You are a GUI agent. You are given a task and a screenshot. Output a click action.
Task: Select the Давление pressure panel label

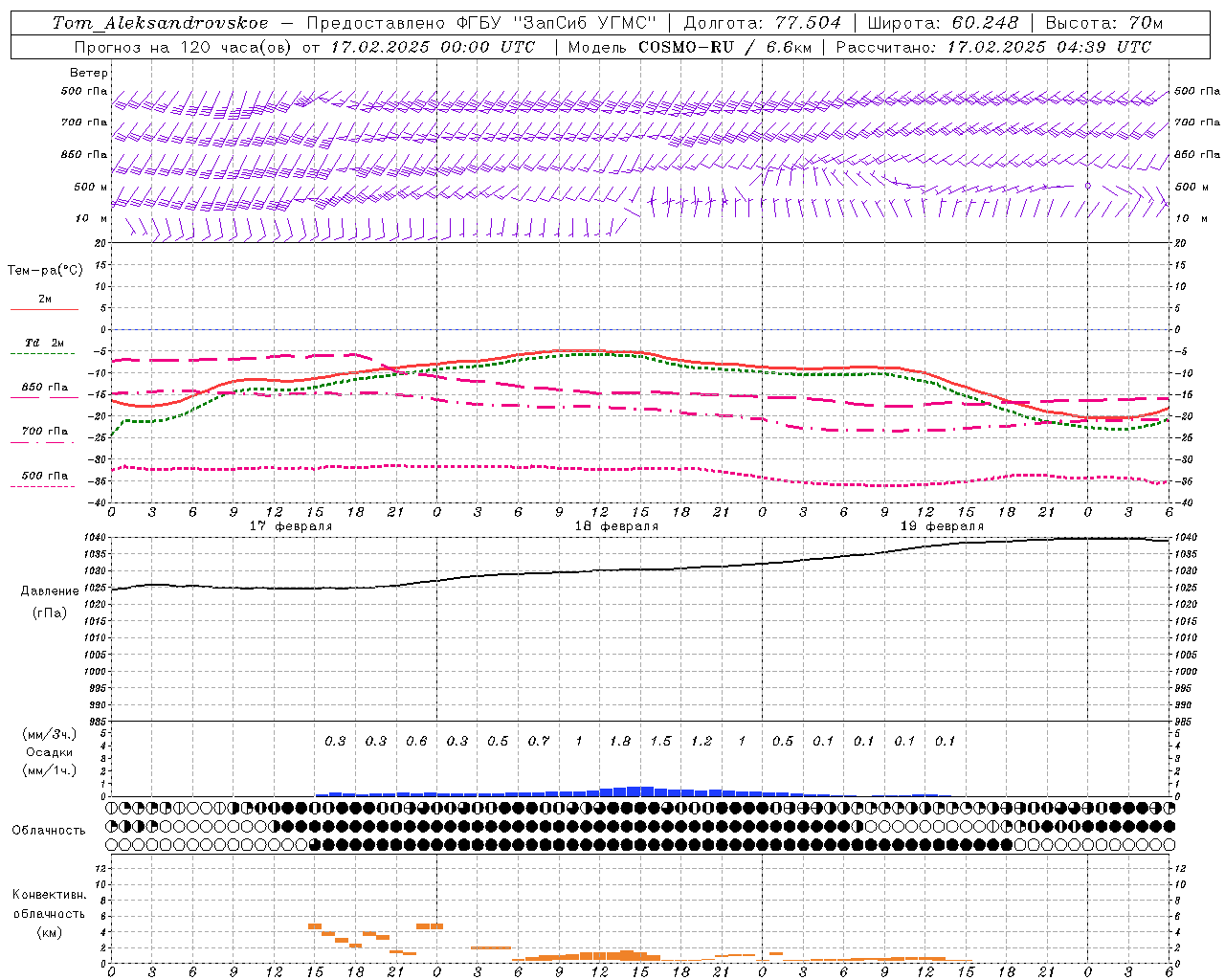[50, 590]
